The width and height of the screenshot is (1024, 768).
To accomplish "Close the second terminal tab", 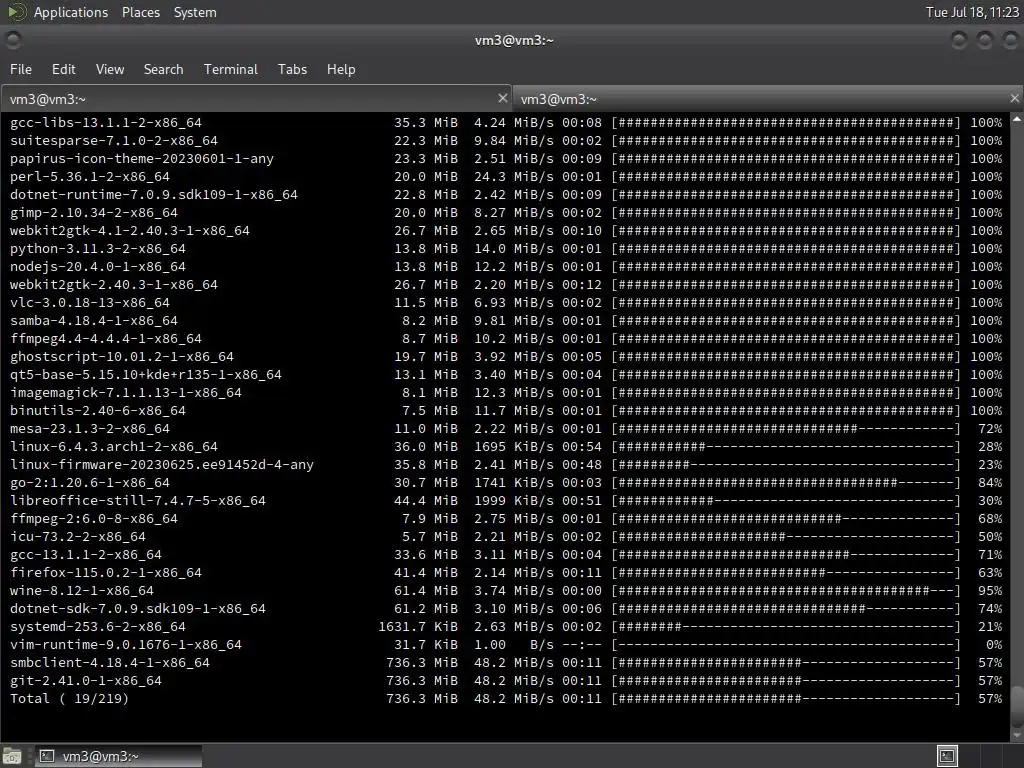I will point(1014,98).
